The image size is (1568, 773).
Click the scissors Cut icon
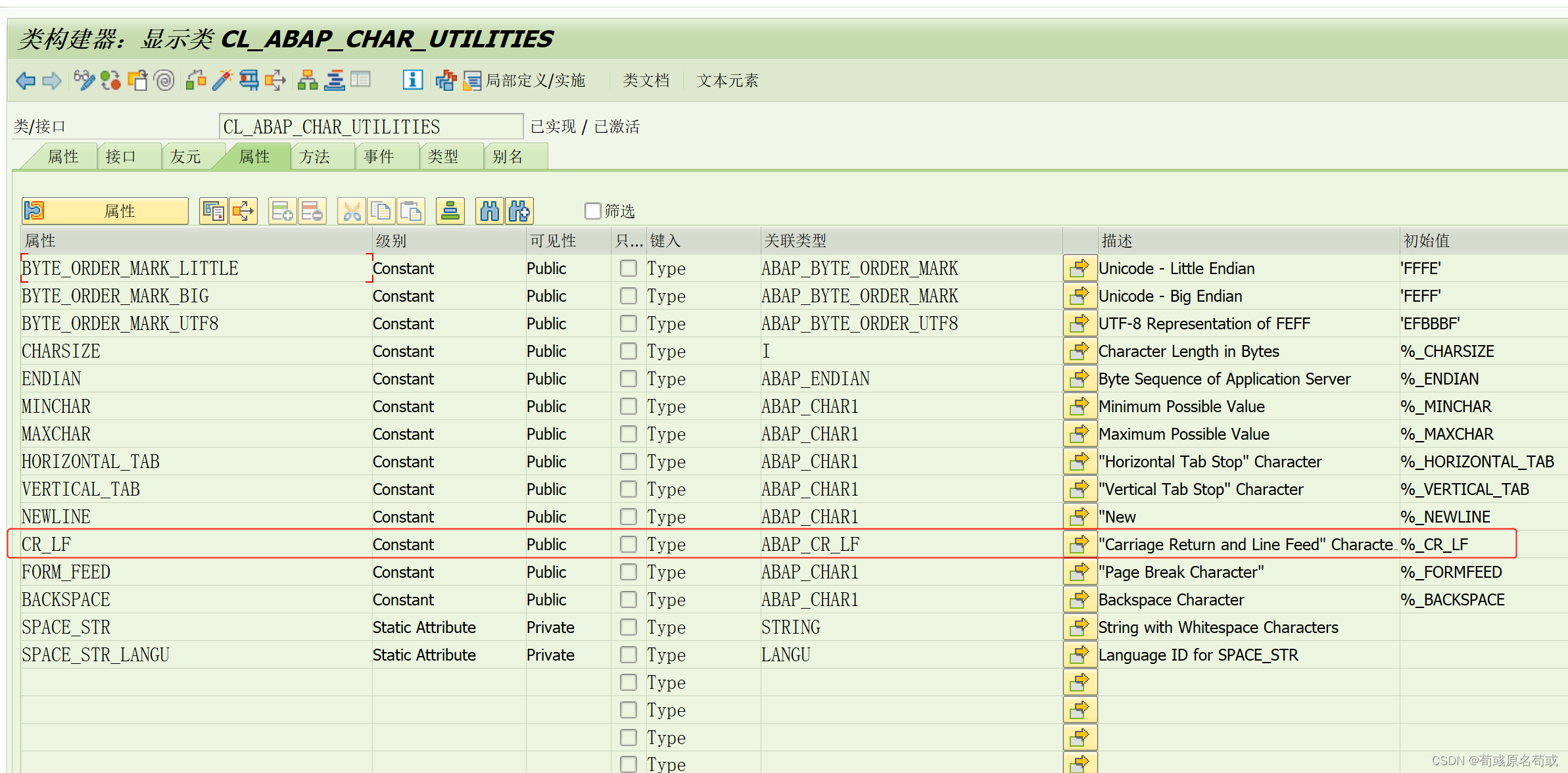point(352,211)
